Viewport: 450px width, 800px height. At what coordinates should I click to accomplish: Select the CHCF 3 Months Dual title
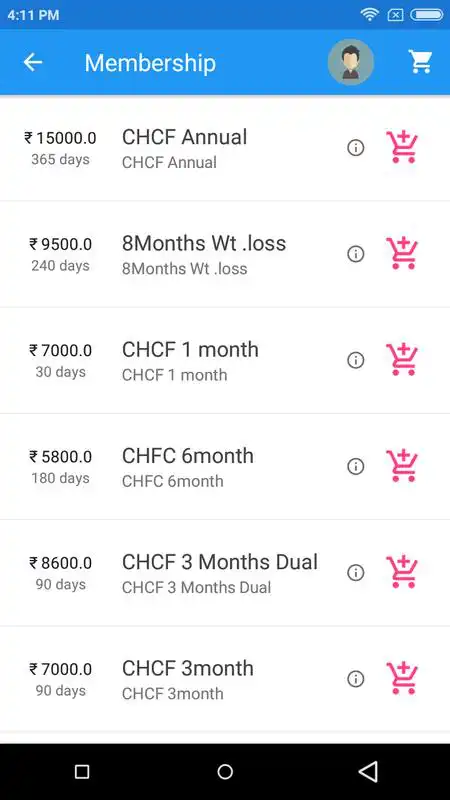click(x=220, y=562)
